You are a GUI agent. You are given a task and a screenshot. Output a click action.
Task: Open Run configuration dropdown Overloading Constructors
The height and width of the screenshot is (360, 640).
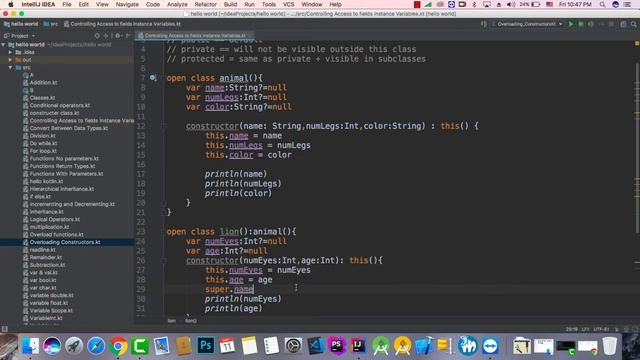tap(527, 24)
